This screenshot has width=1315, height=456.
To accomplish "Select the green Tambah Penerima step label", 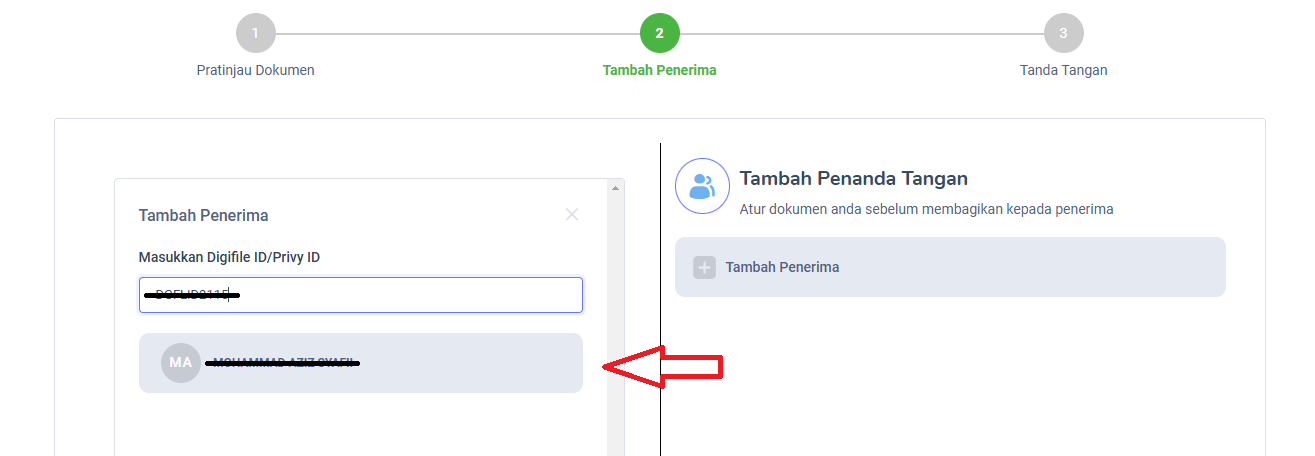I will (659, 70).
